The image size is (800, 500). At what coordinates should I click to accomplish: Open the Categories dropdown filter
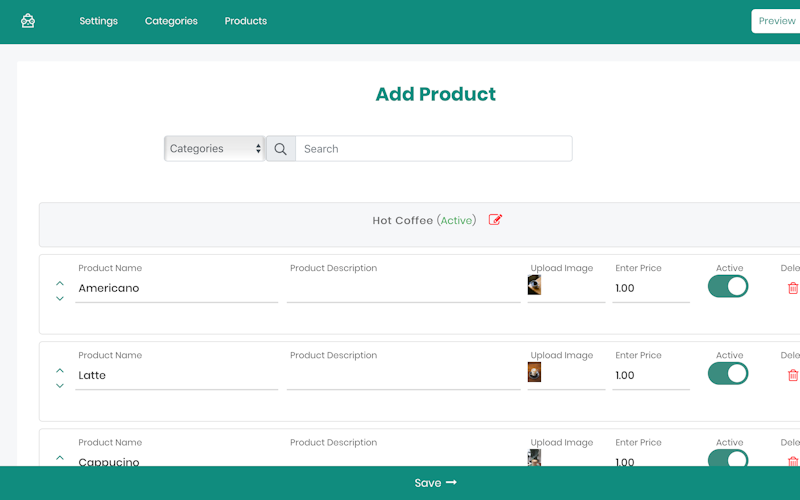tap(214, 149)
